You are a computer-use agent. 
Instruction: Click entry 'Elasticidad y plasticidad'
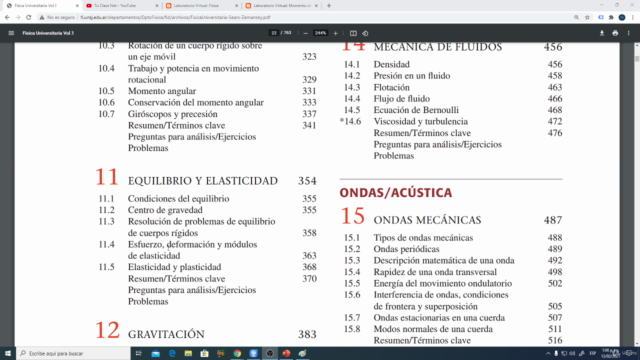point(174,267)
